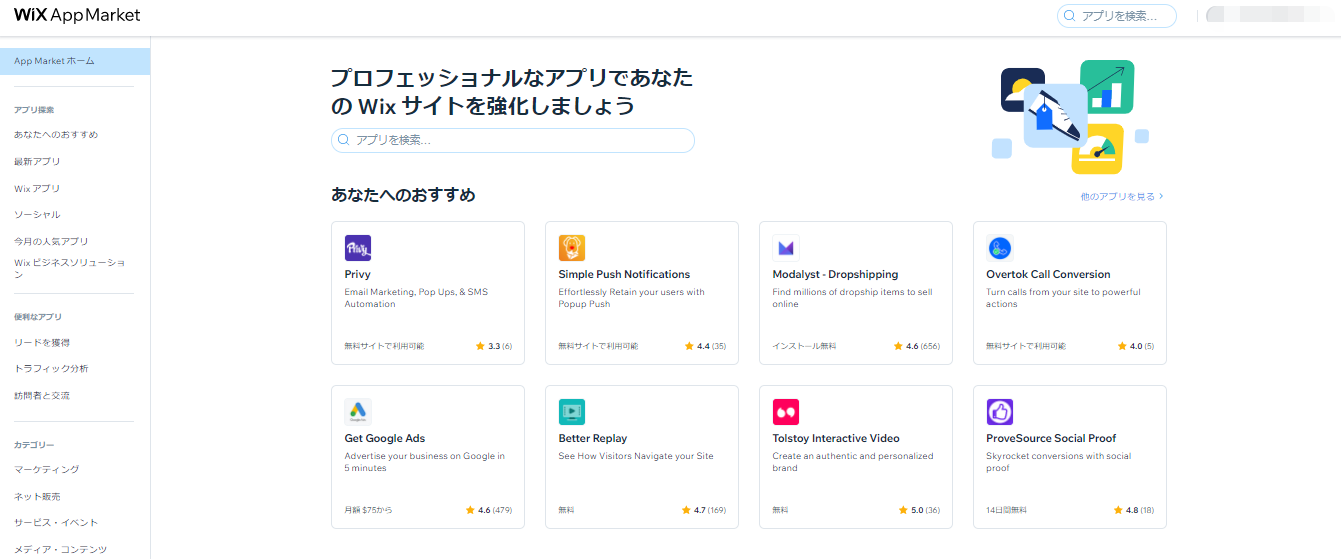Open Better Replay app title

[x=593, y=438]
